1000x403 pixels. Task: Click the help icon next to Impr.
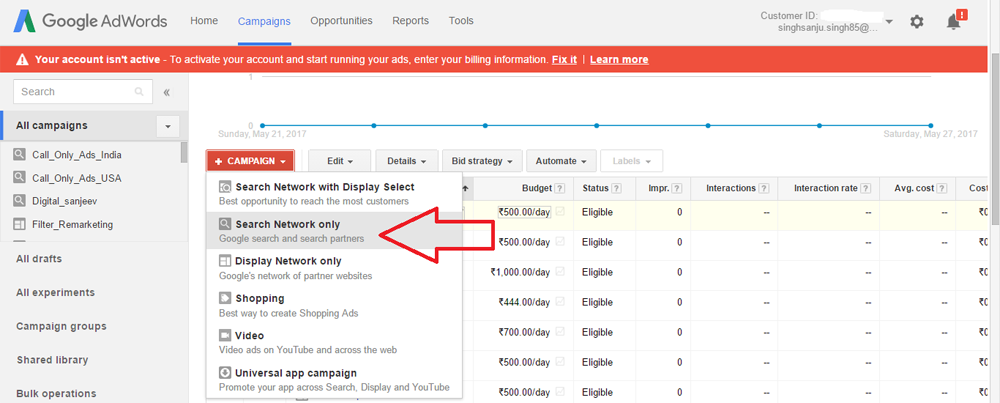coord(677,189)
